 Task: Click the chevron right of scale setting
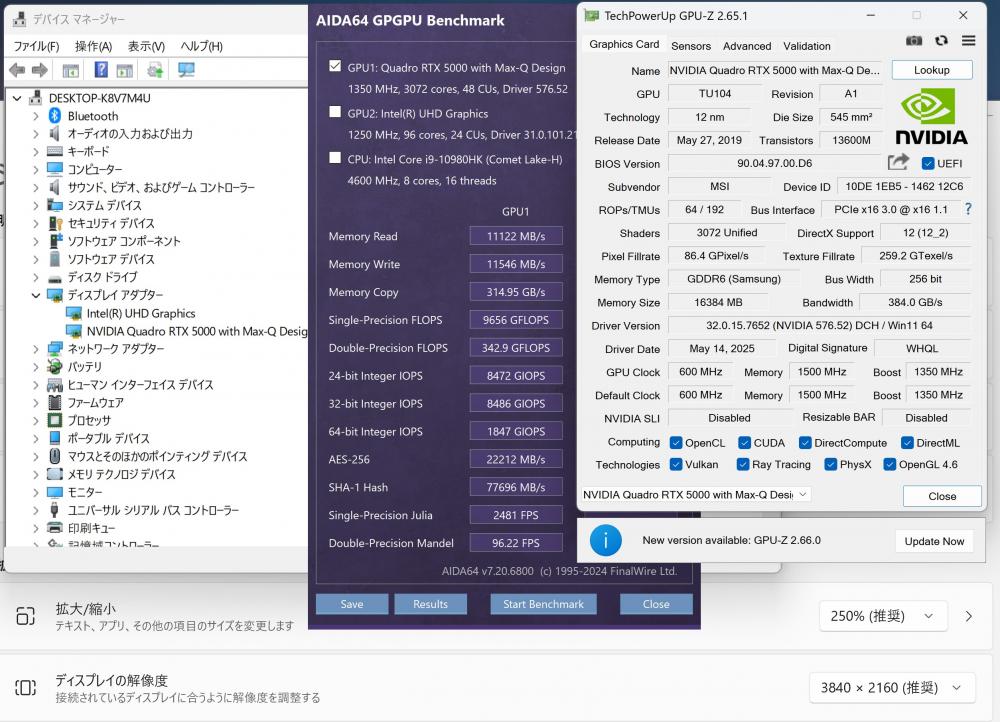[969, 616]
